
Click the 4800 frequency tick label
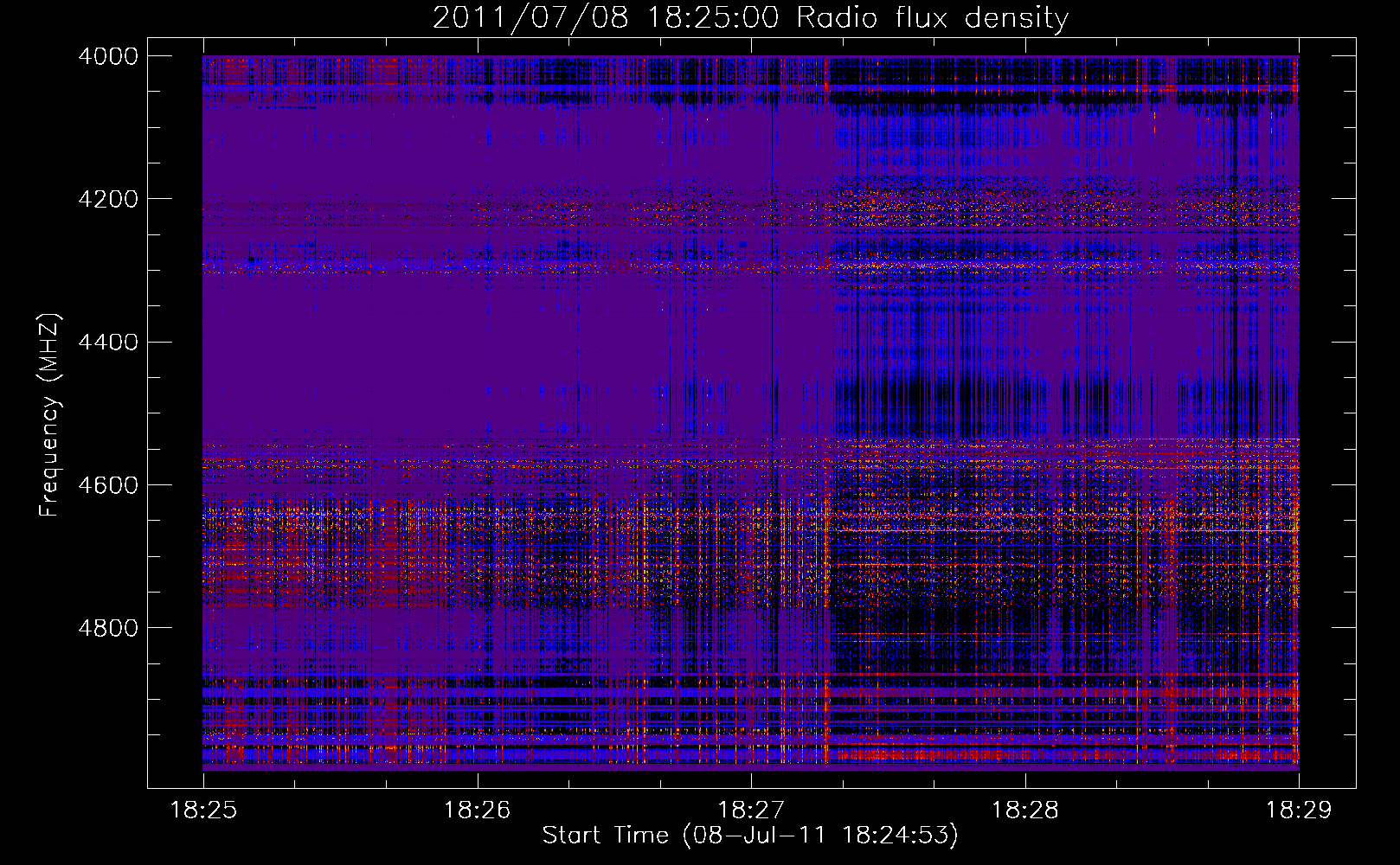coord(108,628)
